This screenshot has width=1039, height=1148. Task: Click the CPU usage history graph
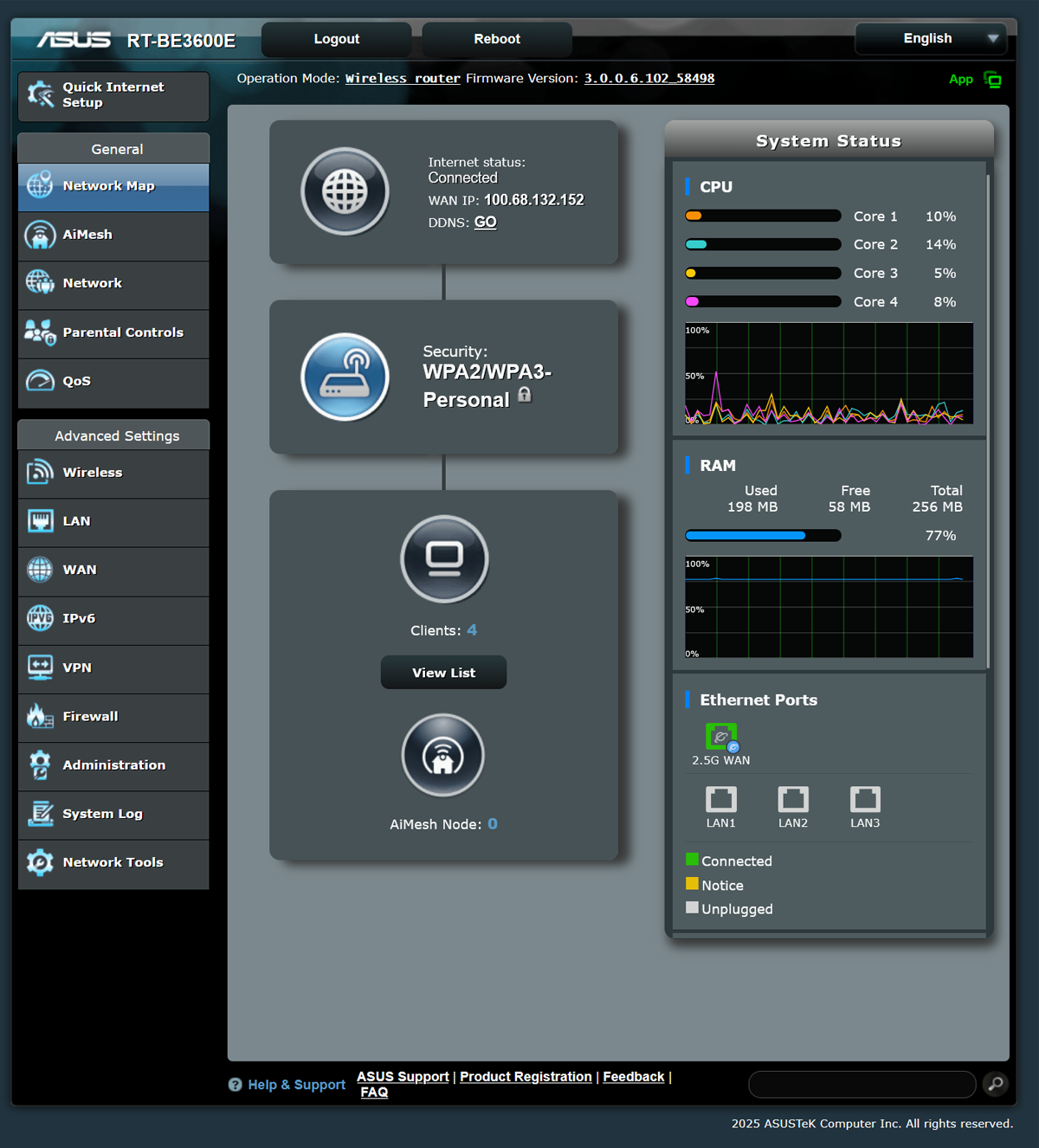(x=829, y=373)
